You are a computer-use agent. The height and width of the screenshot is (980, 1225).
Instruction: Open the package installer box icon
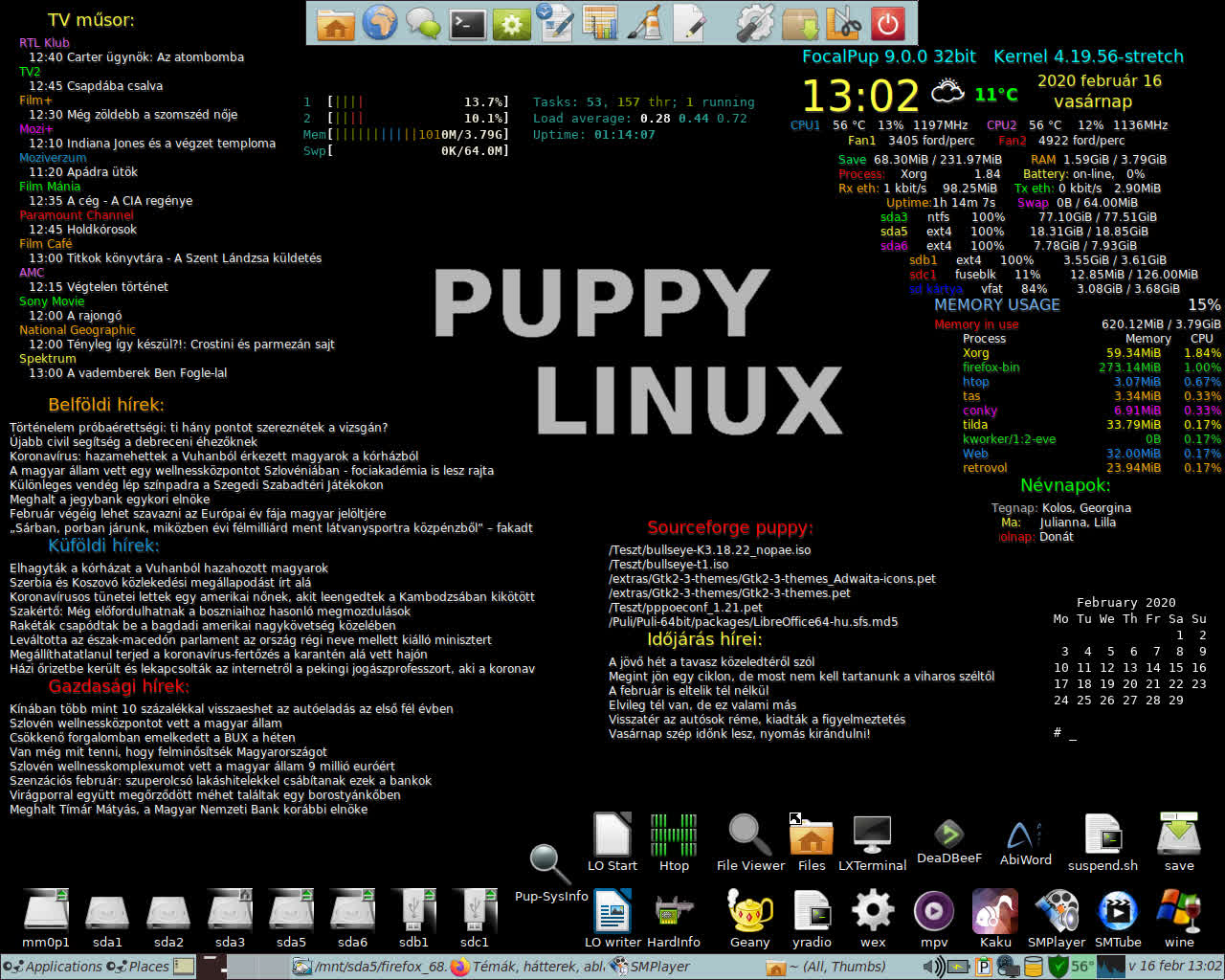point(799,23)
